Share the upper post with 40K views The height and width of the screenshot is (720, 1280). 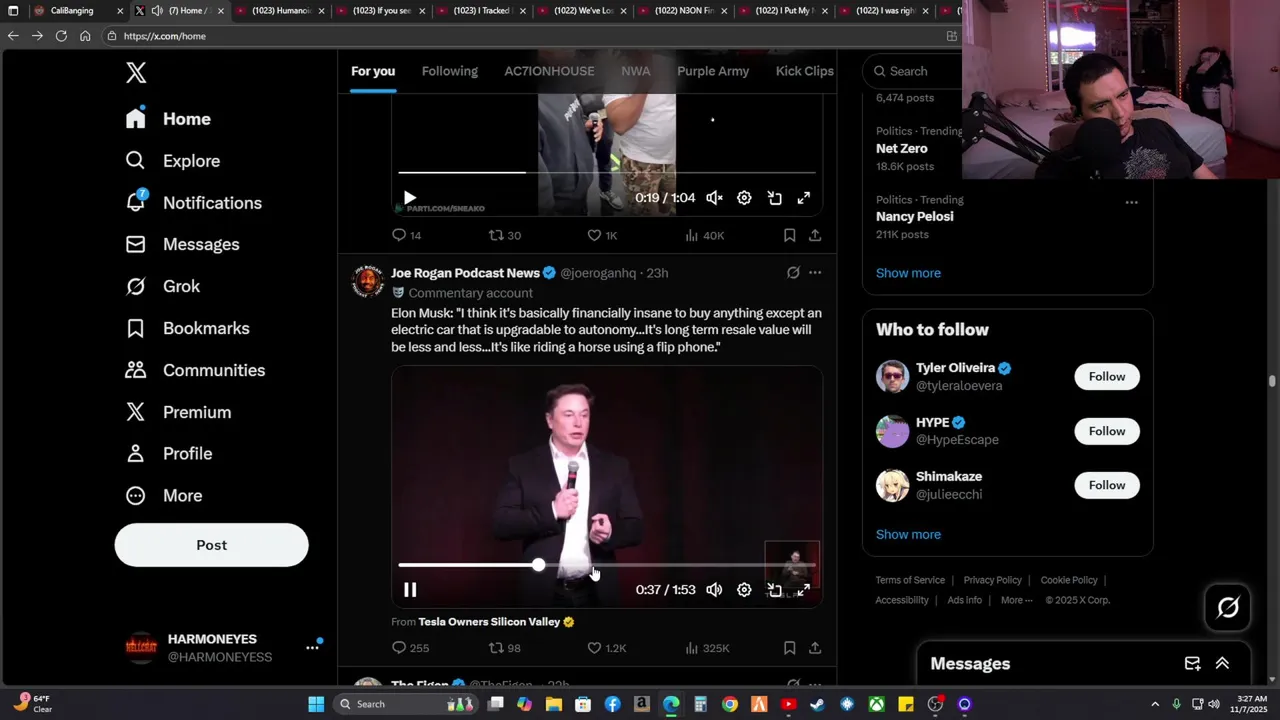click(815, 235)
